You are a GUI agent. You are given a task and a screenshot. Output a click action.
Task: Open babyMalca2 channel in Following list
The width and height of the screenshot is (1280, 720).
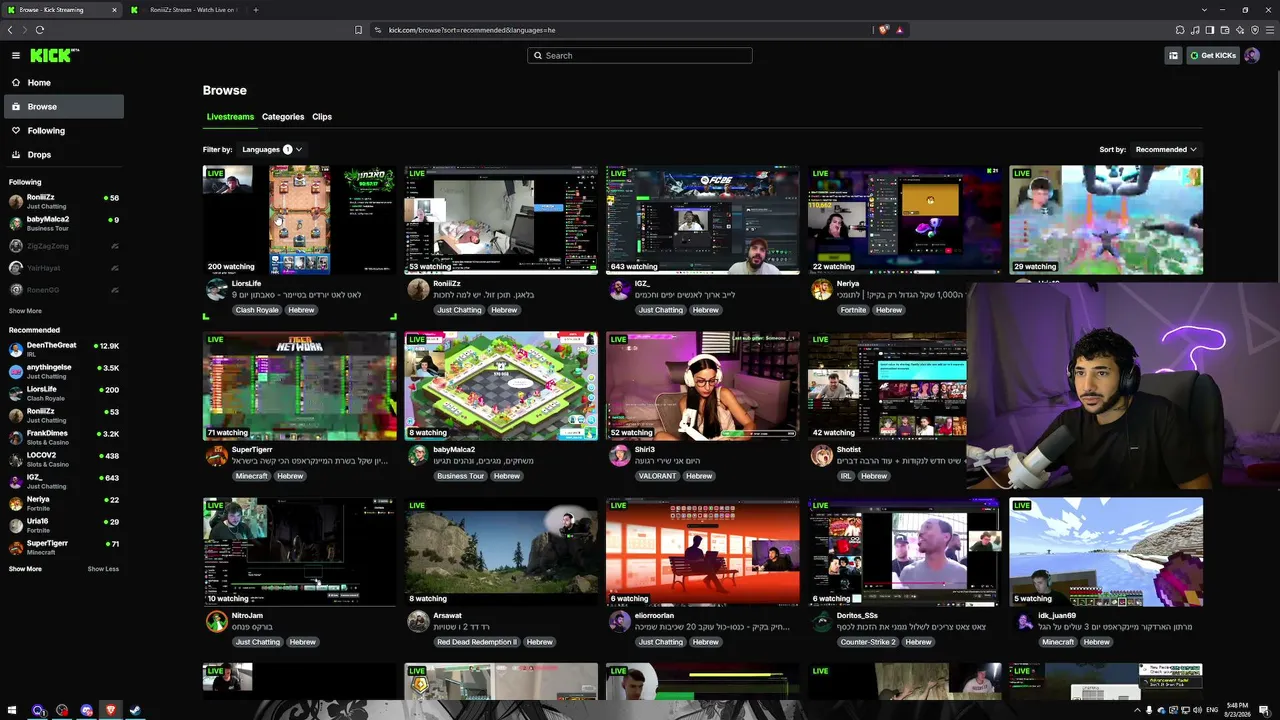pyautogui.click(x=64, y=224)
